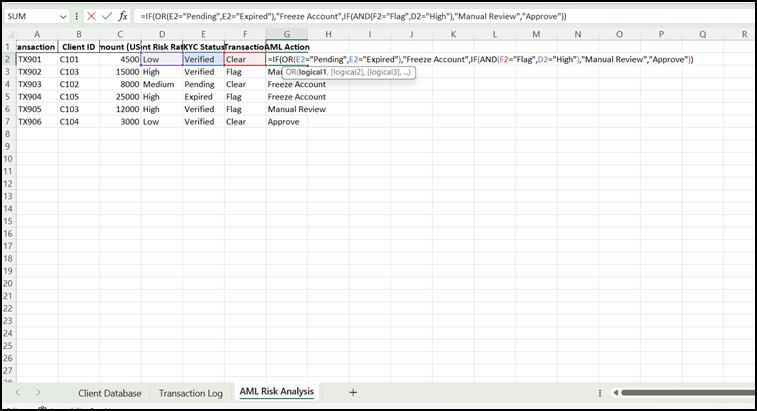
Task: Go to the previous sheet with left arrow
Action: point(17,392)
